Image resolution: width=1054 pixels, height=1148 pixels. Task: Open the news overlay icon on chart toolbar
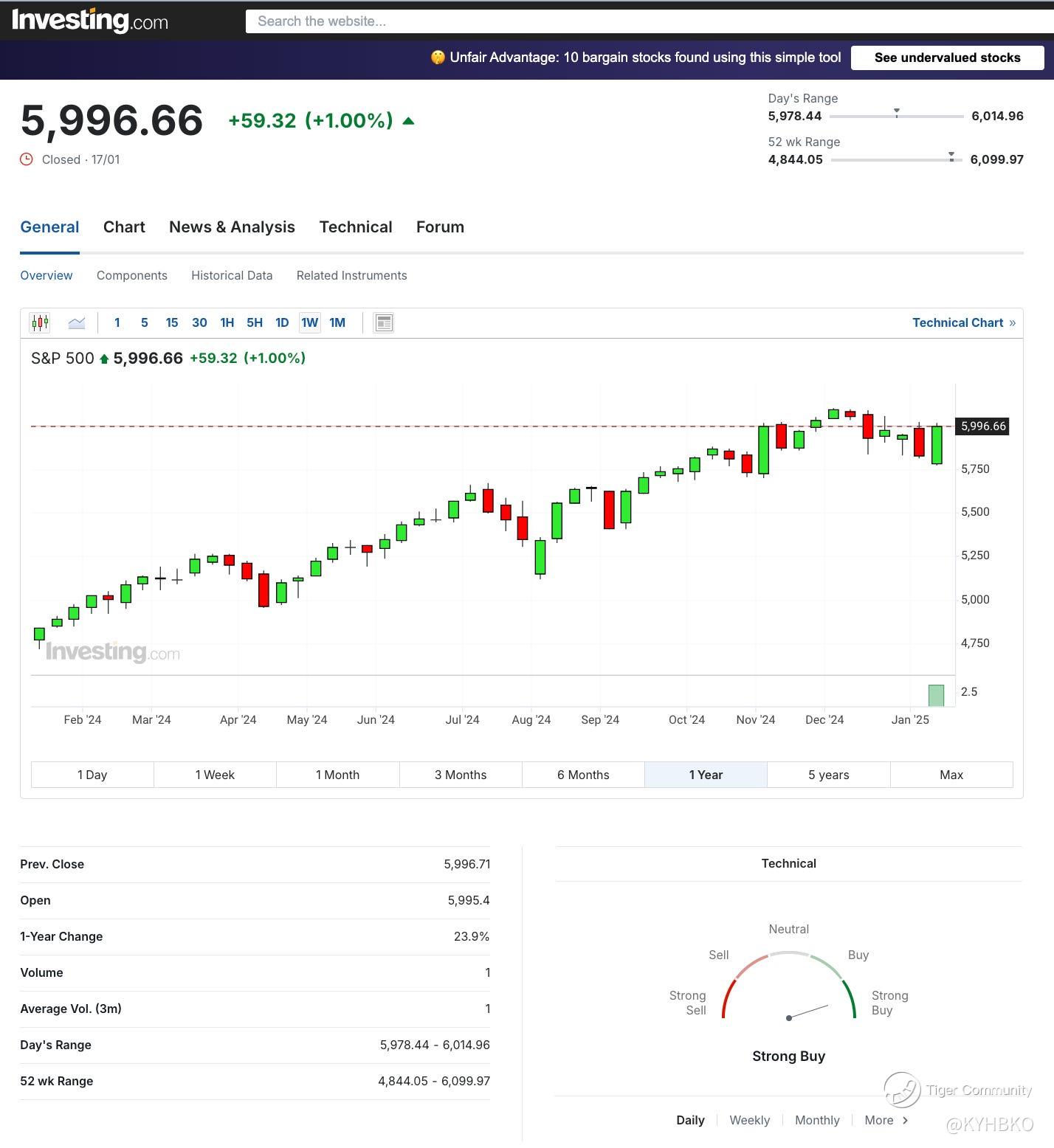click(384, 322)
